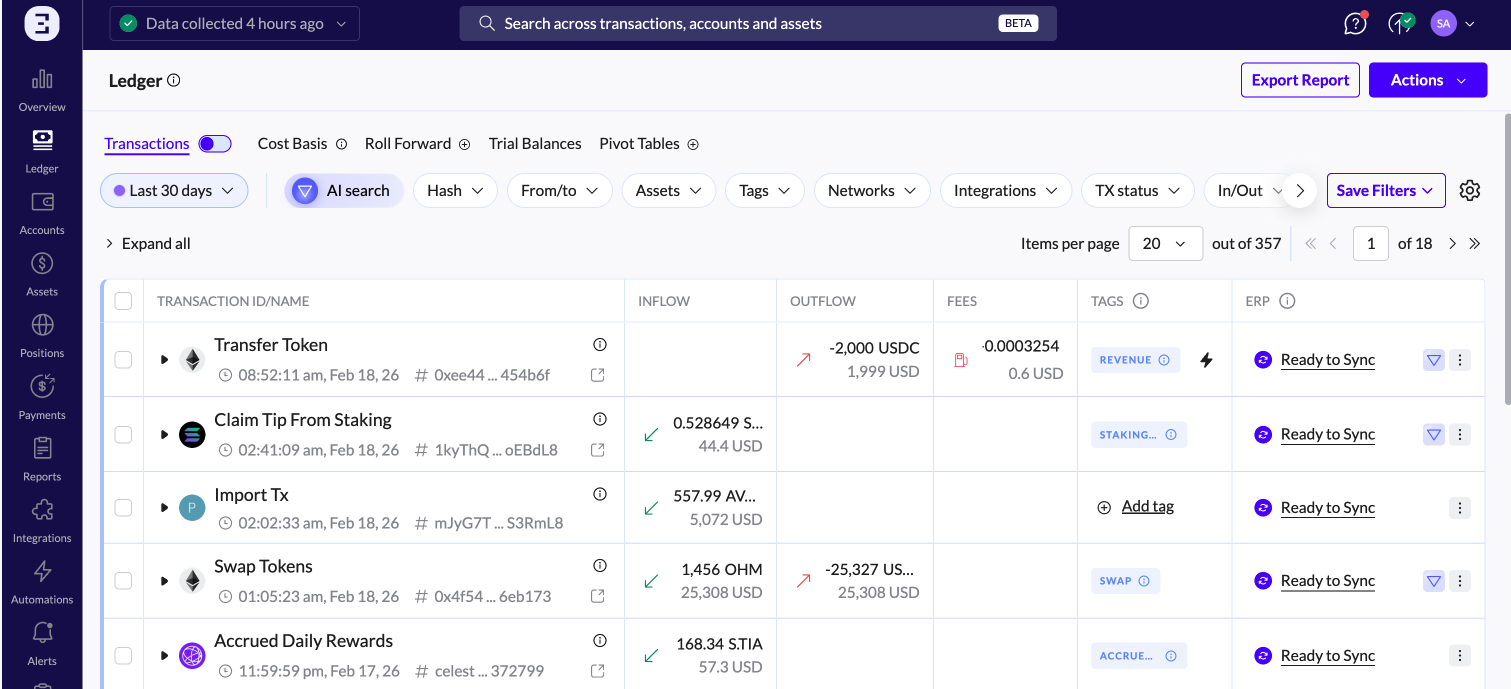Viewport: 1511px width, 689px height.
Task: Expand the Networks filter dropdown
Action: click(x=871, y=191)
